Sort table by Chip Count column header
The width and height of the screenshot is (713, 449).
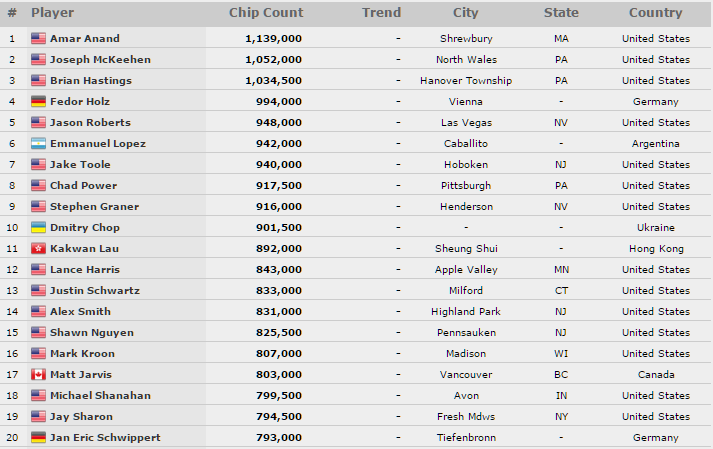coord(266,13)
